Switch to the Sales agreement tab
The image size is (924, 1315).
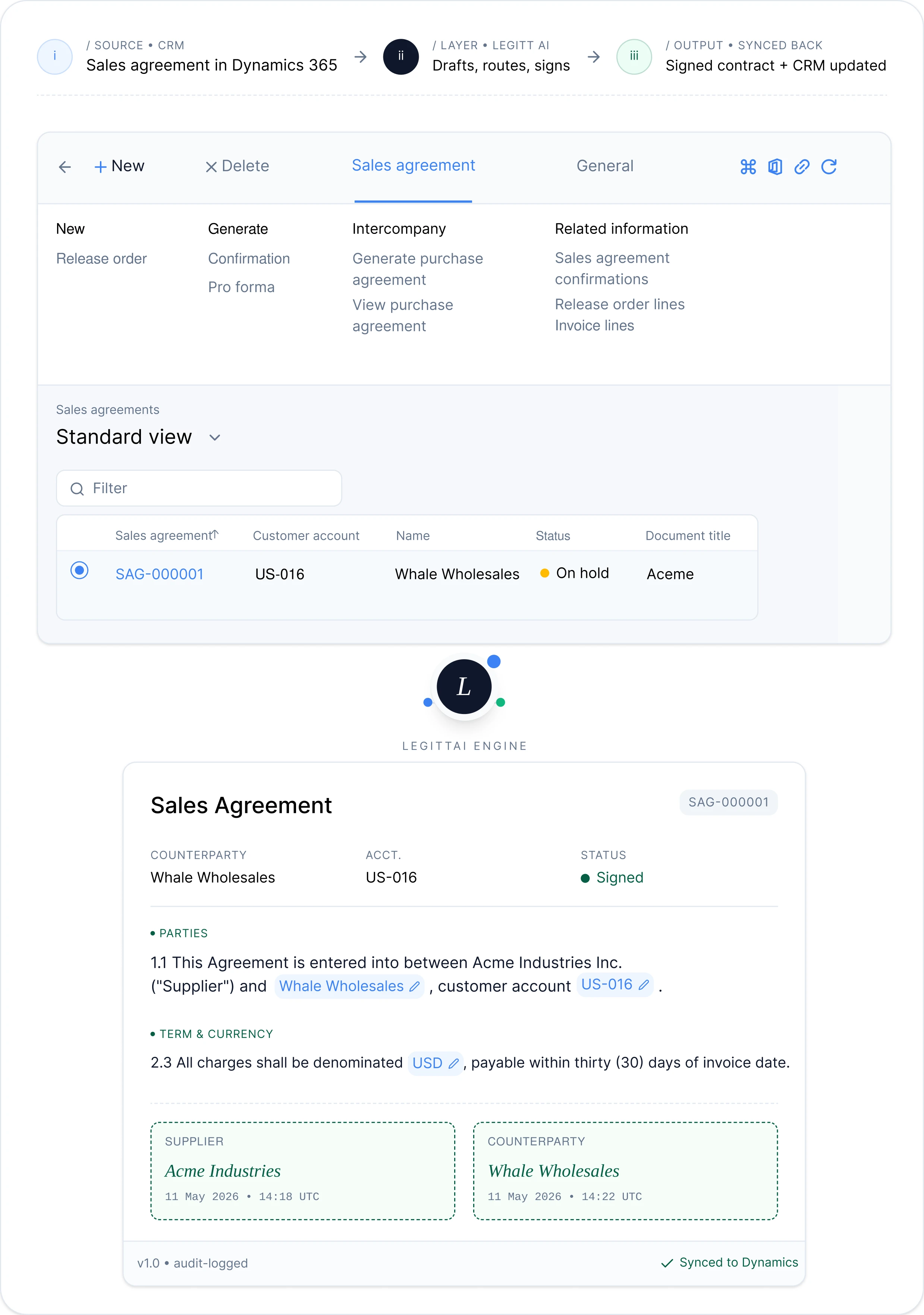click(413, 166)
